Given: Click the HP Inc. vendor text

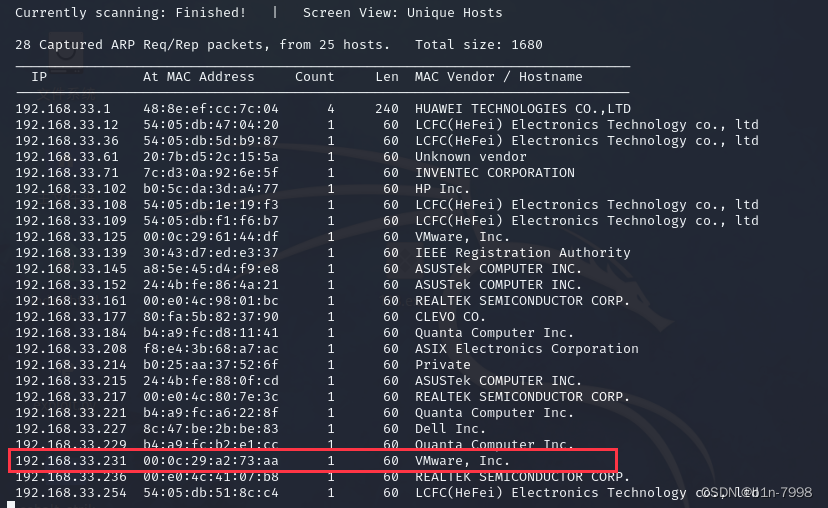Looking at the screenshot, I should [x=443, y=189].
